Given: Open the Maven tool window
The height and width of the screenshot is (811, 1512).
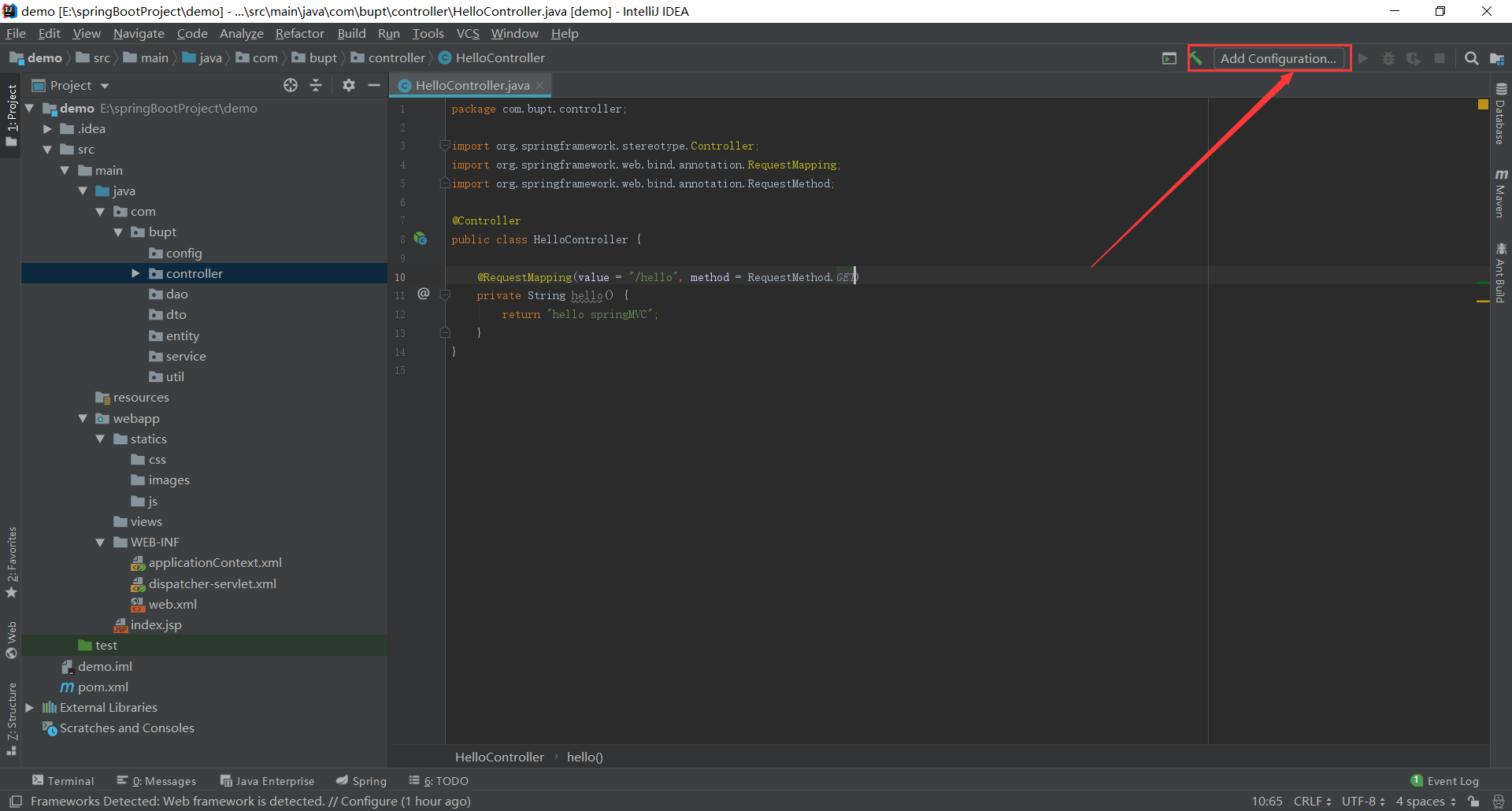Looking at the screenshot, I should (x=1501, y=193).
